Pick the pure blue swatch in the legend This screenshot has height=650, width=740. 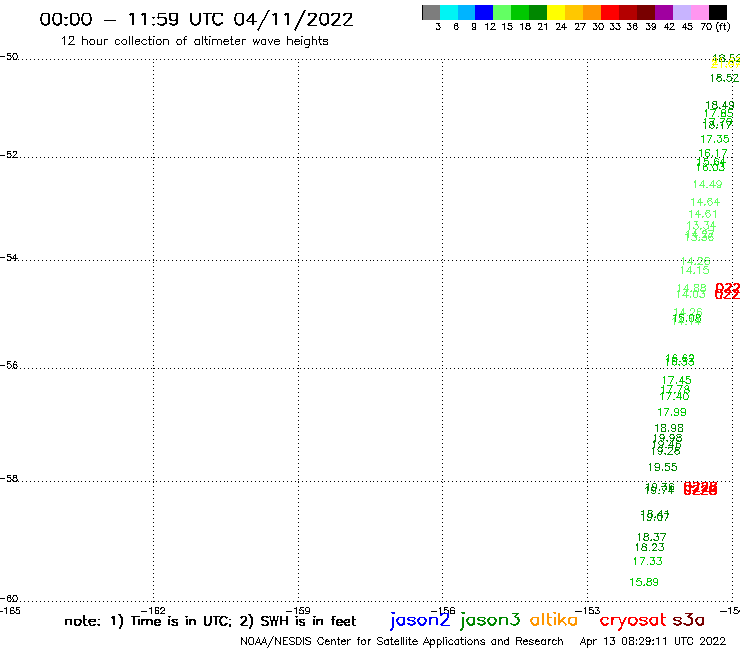point(484,12)
